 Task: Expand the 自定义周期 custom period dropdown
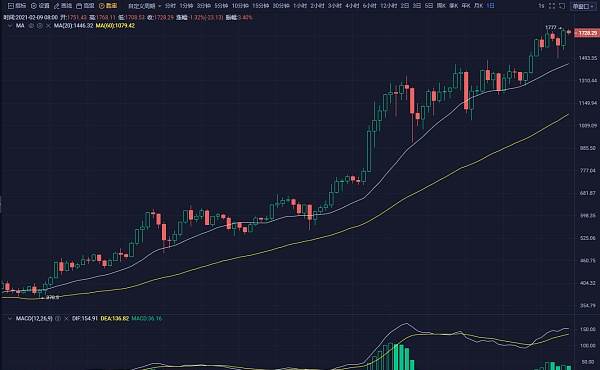[144, 6]
